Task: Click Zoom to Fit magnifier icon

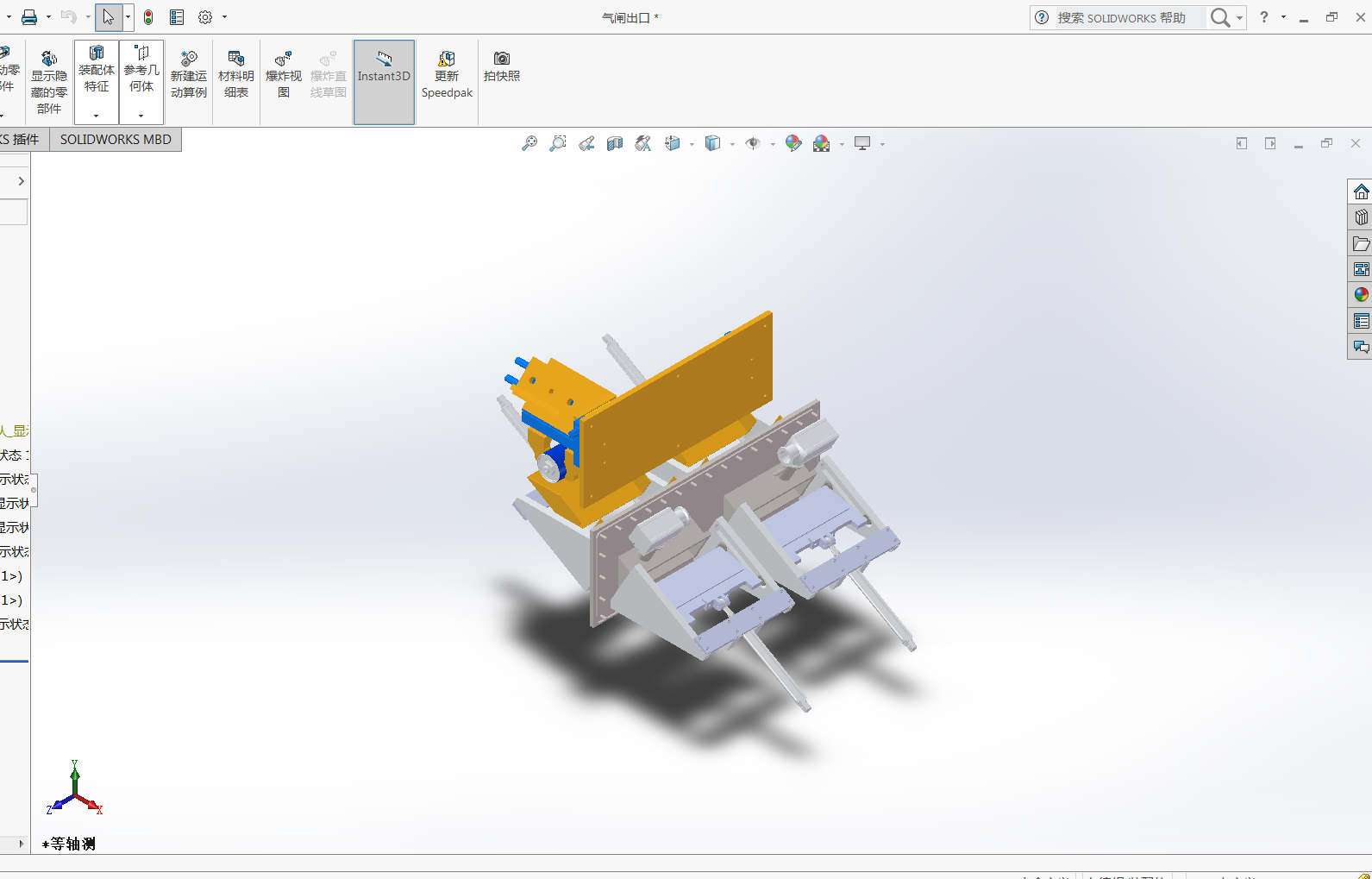Action: point(529,143)
